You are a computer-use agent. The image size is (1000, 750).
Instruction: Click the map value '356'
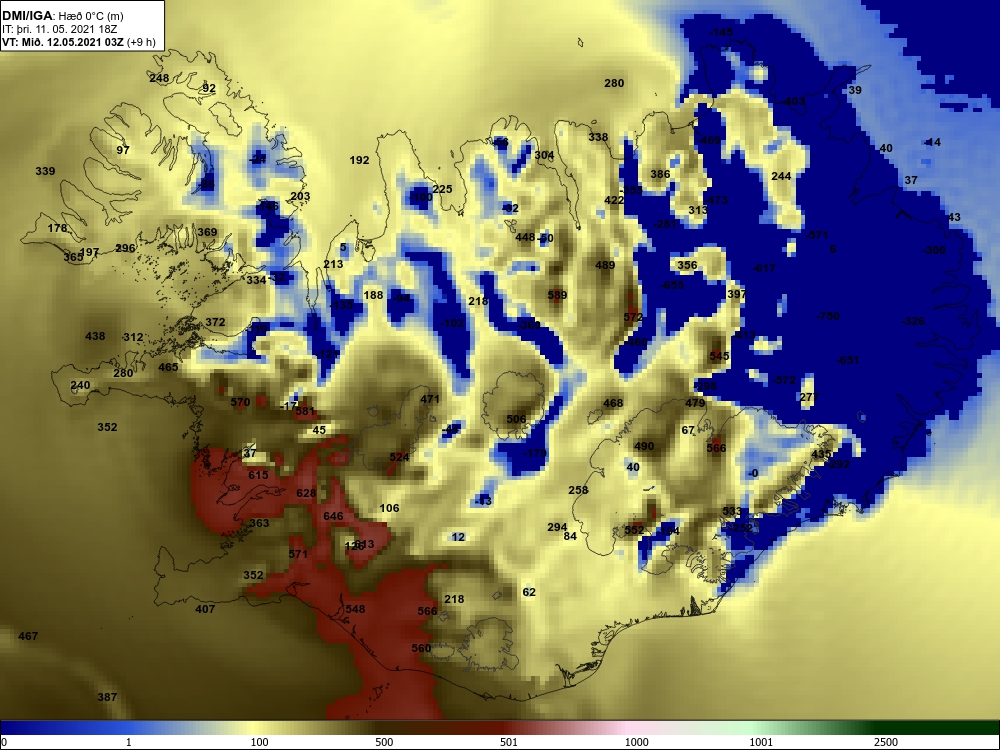(x=688, y=266)
